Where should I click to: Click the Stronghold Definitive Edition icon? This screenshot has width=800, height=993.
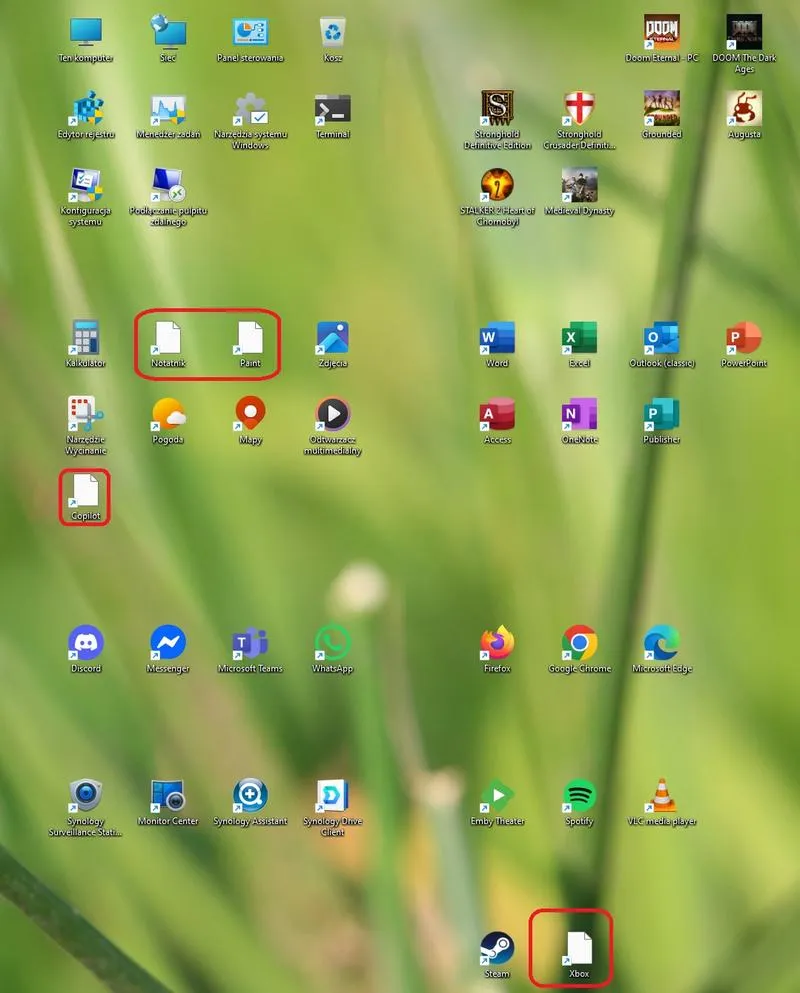497,108
